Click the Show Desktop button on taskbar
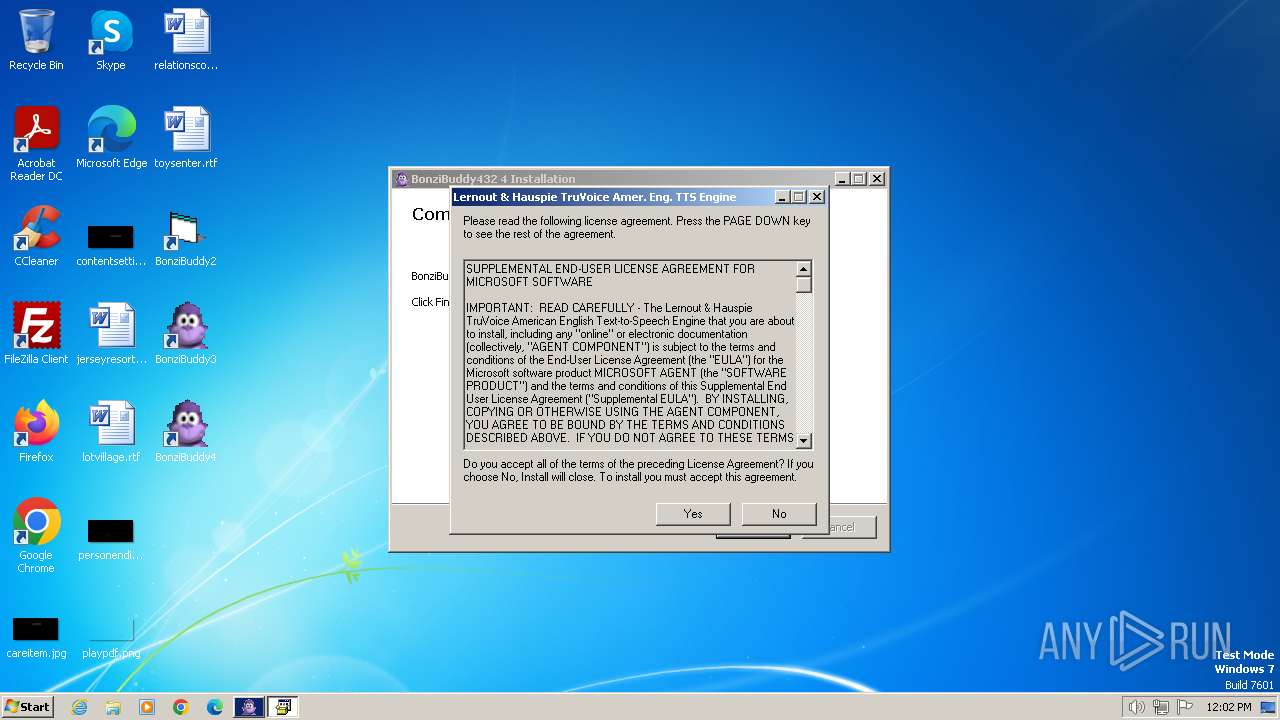Image resolution: width=1280 pixels, height=720 pixels. 1270,707
